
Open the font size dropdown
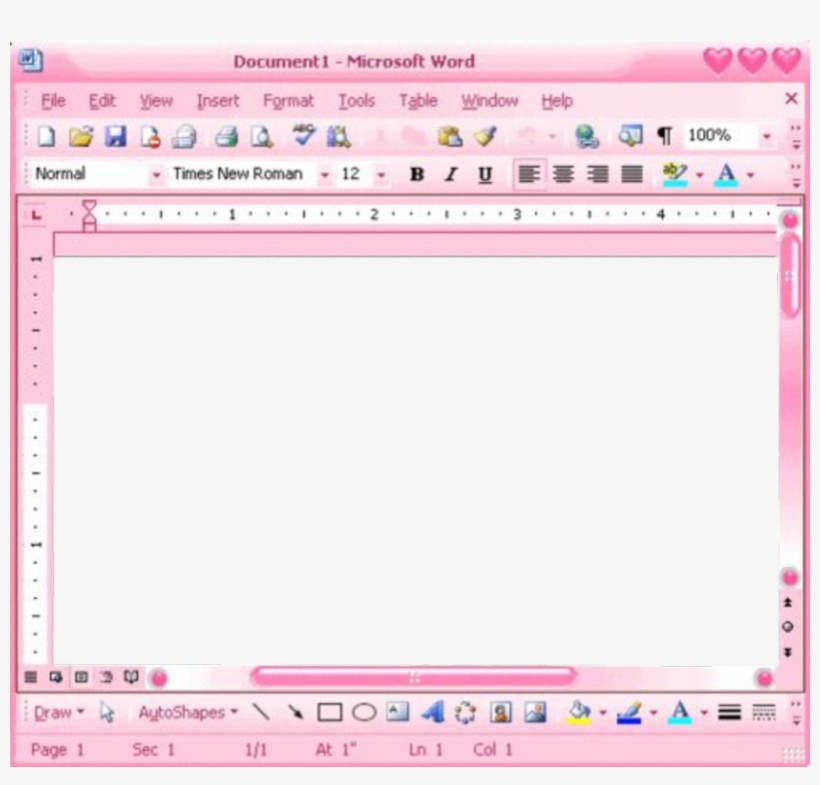381,173
